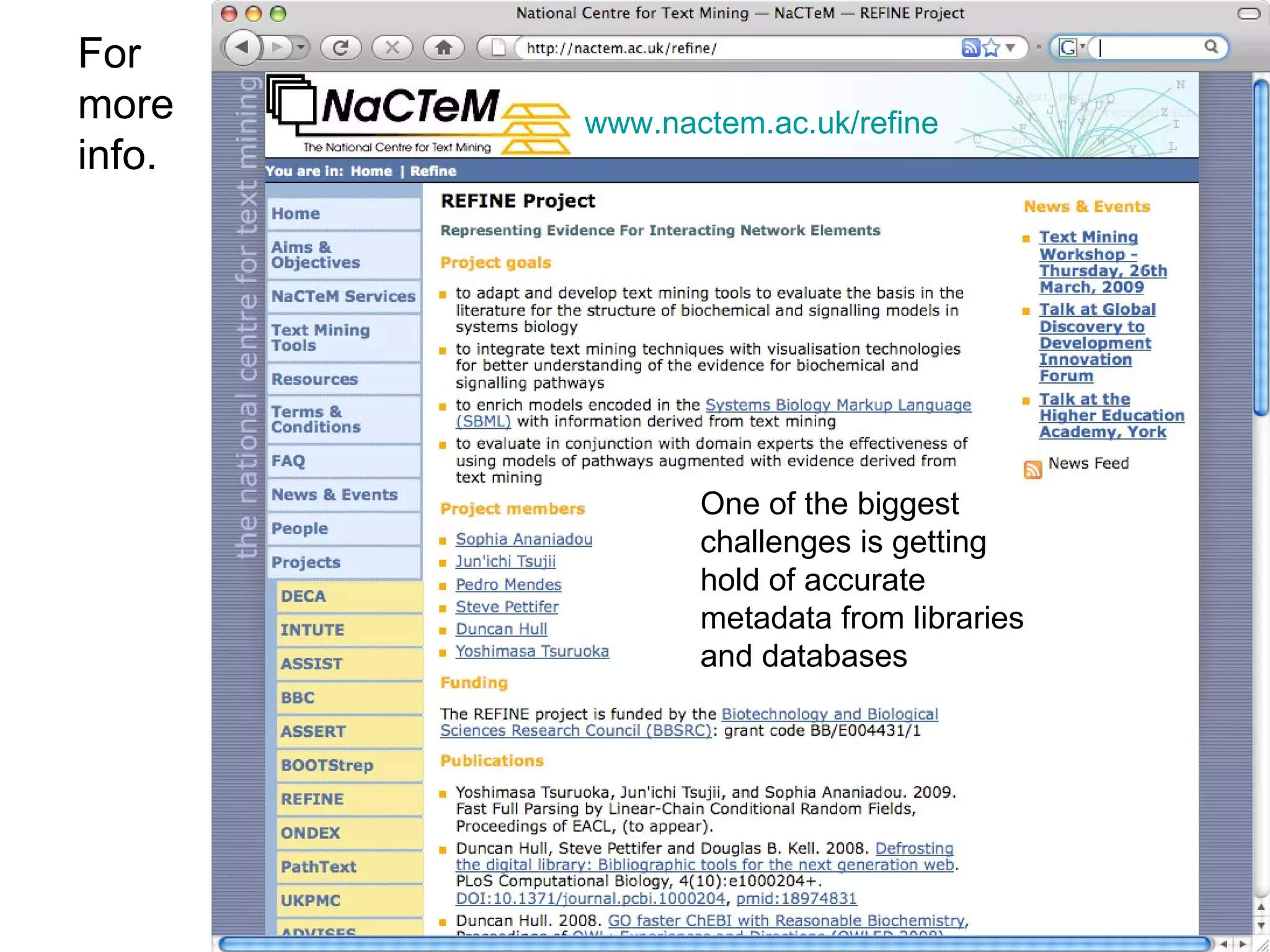Follow the Sophia Ananiadou link
1270x952 pixels.
pos(523,539)
